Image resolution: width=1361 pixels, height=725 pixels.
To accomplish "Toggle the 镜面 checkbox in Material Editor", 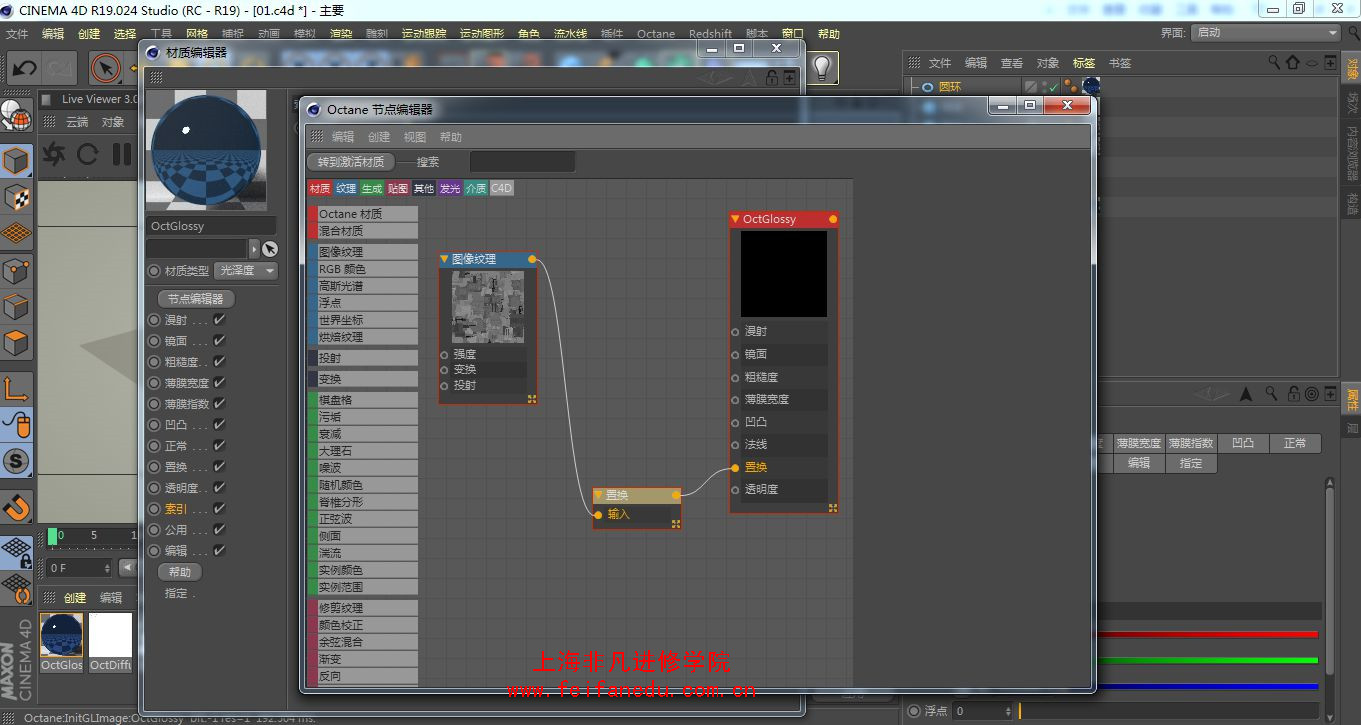I will [219, 341].
